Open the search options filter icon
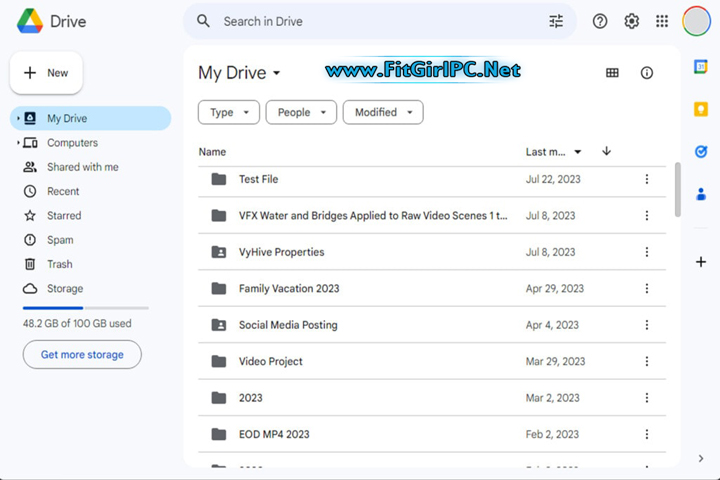This screenshot has width=720, height=480. 556,21
